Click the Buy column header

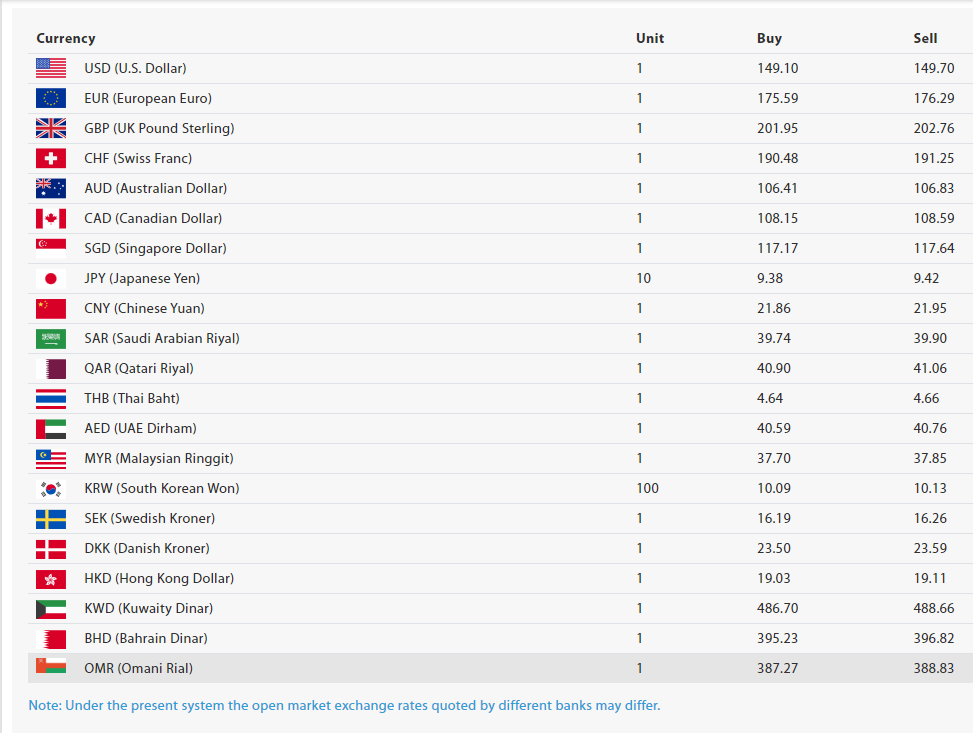769,38
